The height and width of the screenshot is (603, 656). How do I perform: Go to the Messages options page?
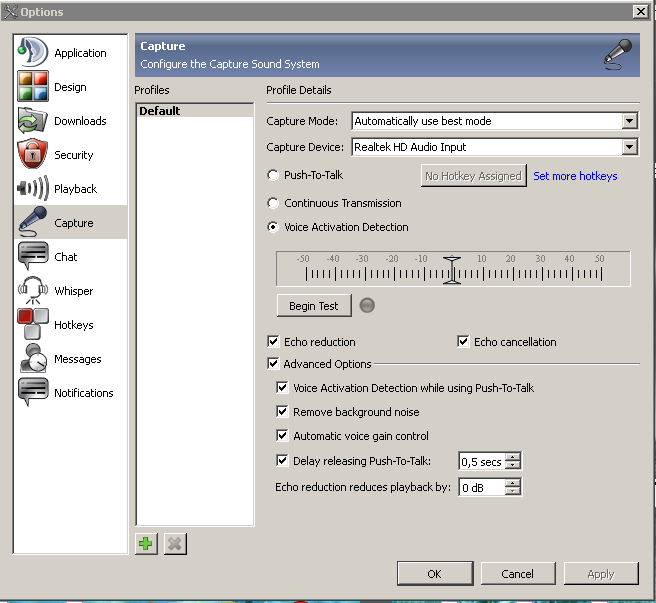[70, 359]
